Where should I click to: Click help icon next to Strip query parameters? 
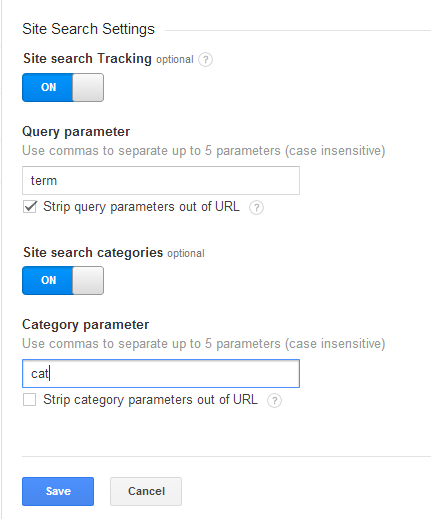(256, 208)
